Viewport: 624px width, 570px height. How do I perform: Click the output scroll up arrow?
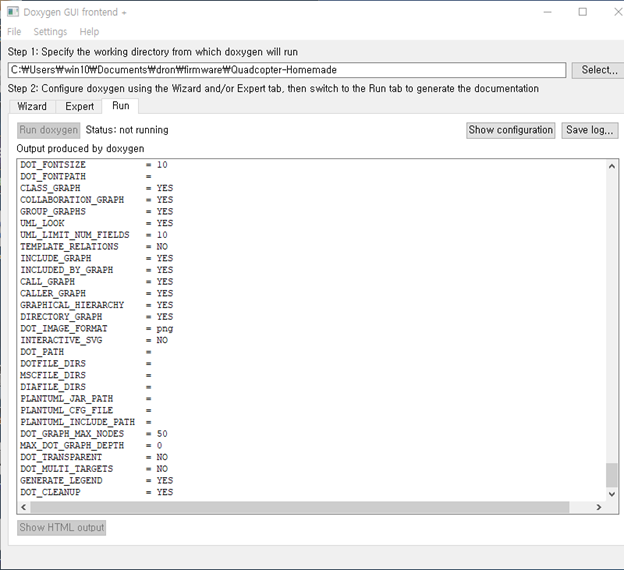point(612,166)
